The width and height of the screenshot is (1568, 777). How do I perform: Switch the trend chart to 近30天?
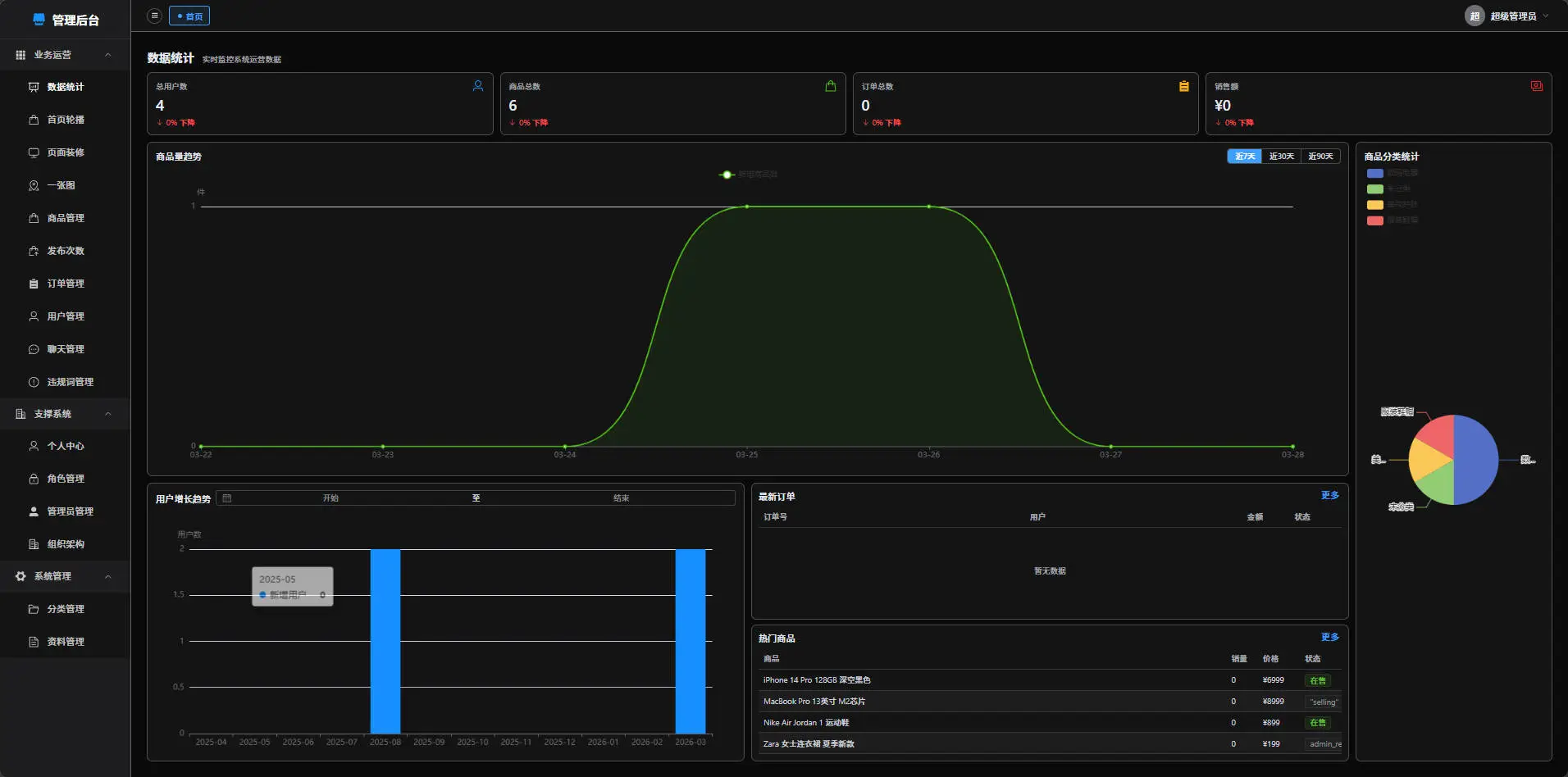[1281, 157]
